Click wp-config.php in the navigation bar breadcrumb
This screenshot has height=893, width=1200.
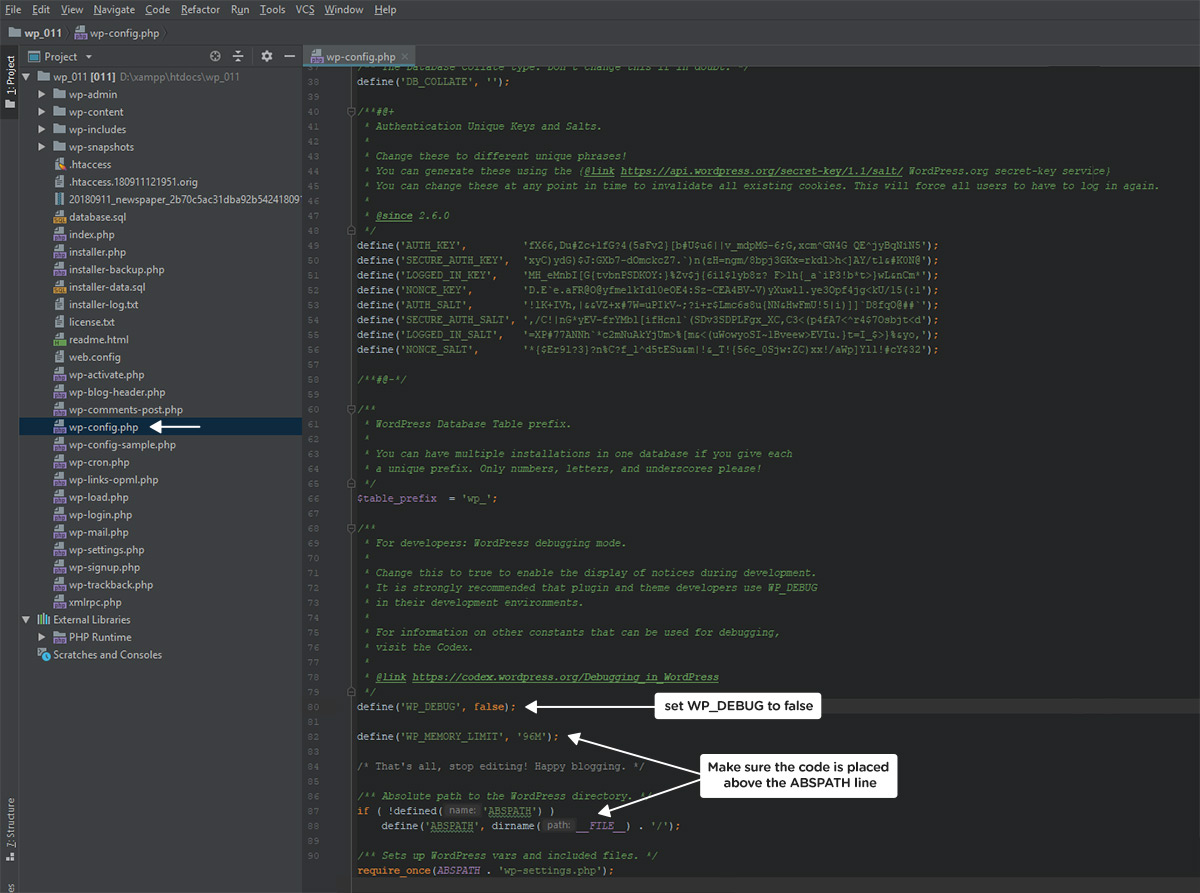point(117,33)
